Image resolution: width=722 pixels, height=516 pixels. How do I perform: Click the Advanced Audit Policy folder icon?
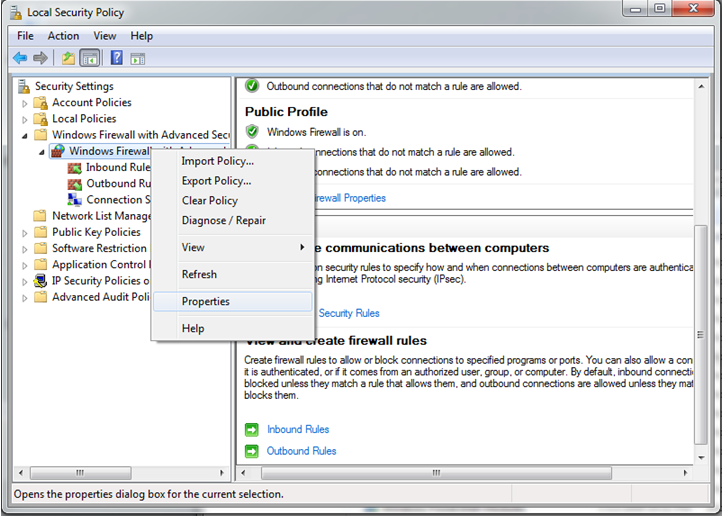click(41, 297)
